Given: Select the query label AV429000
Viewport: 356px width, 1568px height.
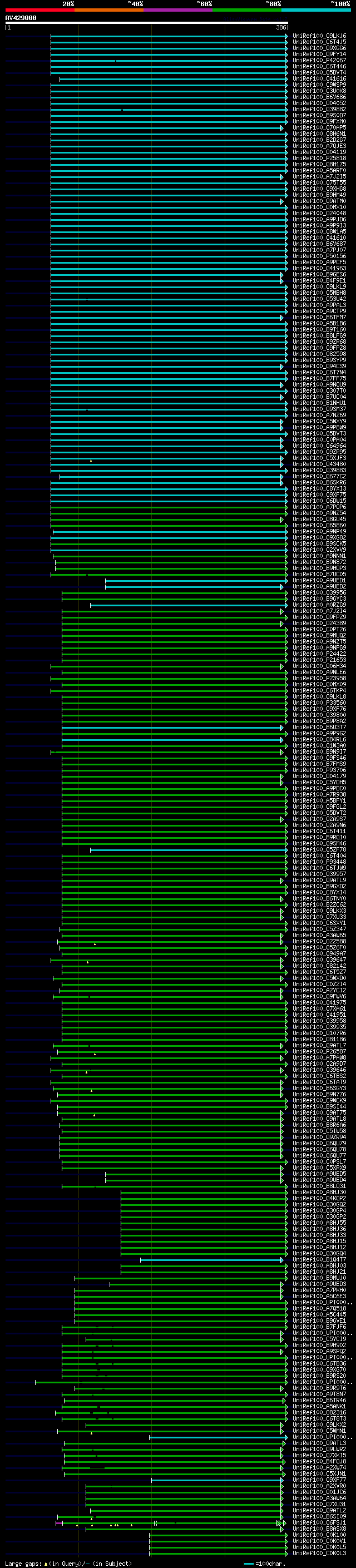Looking at the screenshot, I should tap(21, 18).
